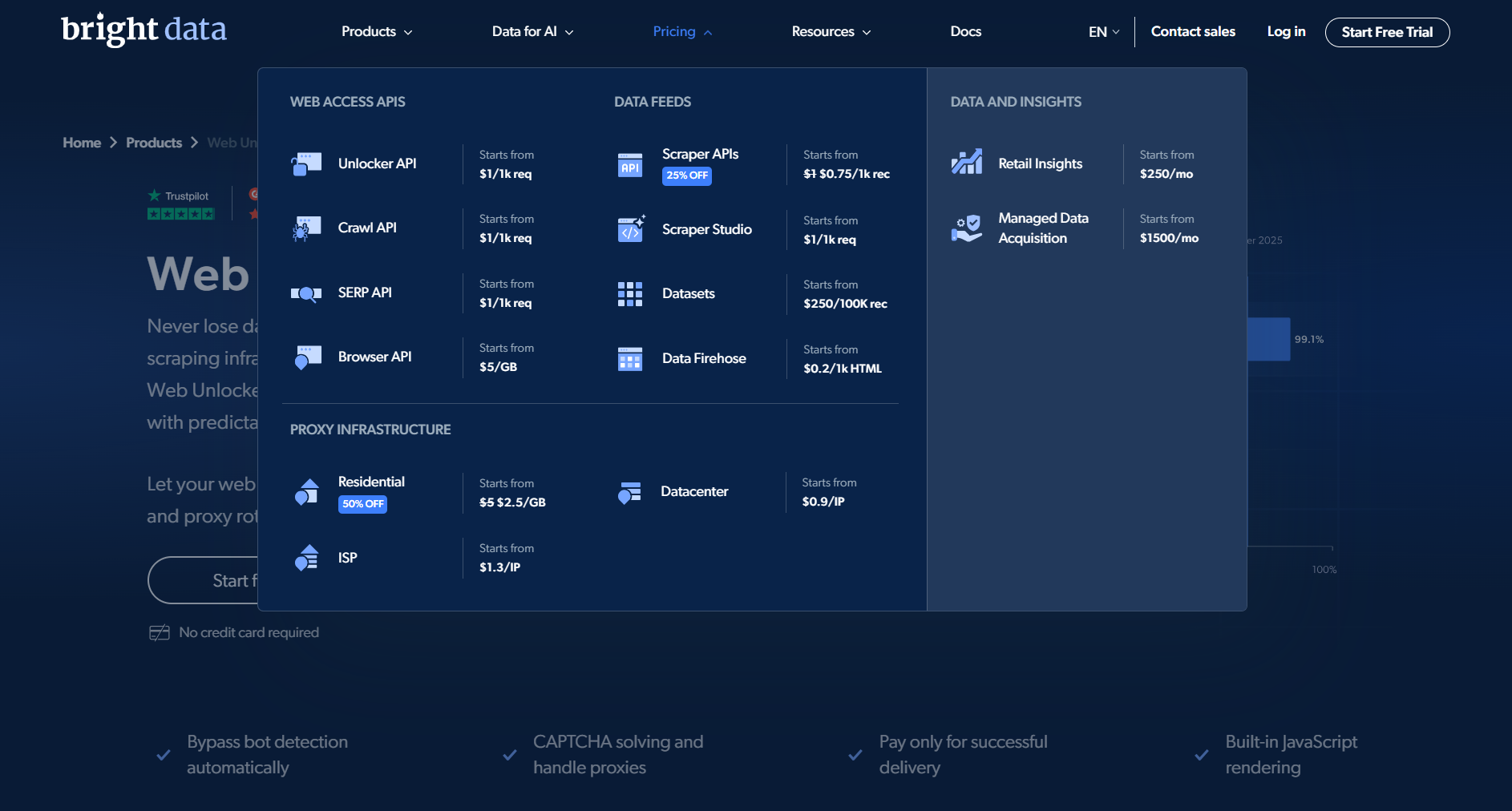The height and width of the screenshot is (811, 1512).
Task: Click the Crawl API spider icon
Action: click(306, 228)
